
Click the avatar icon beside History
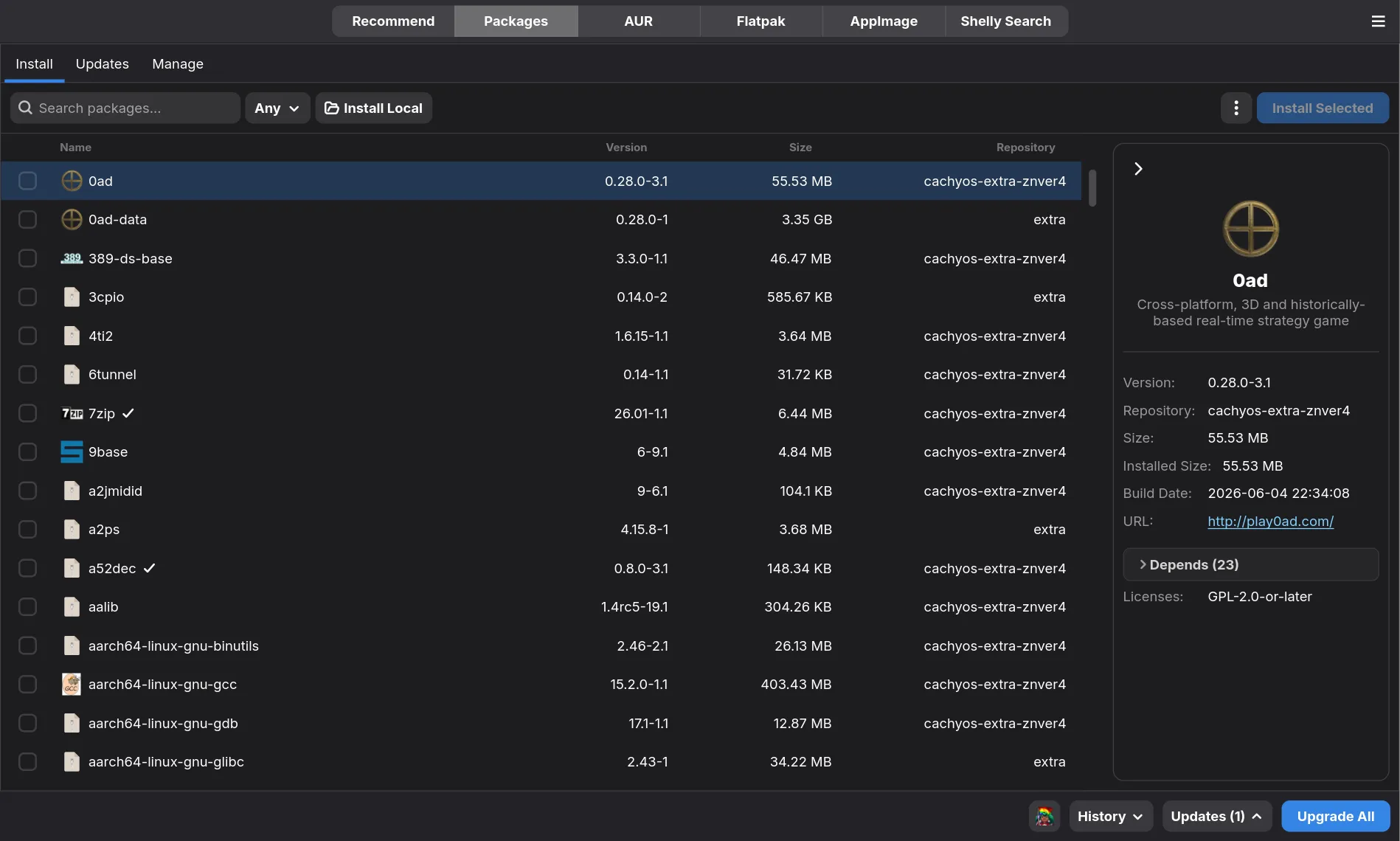click(1044, 816)
